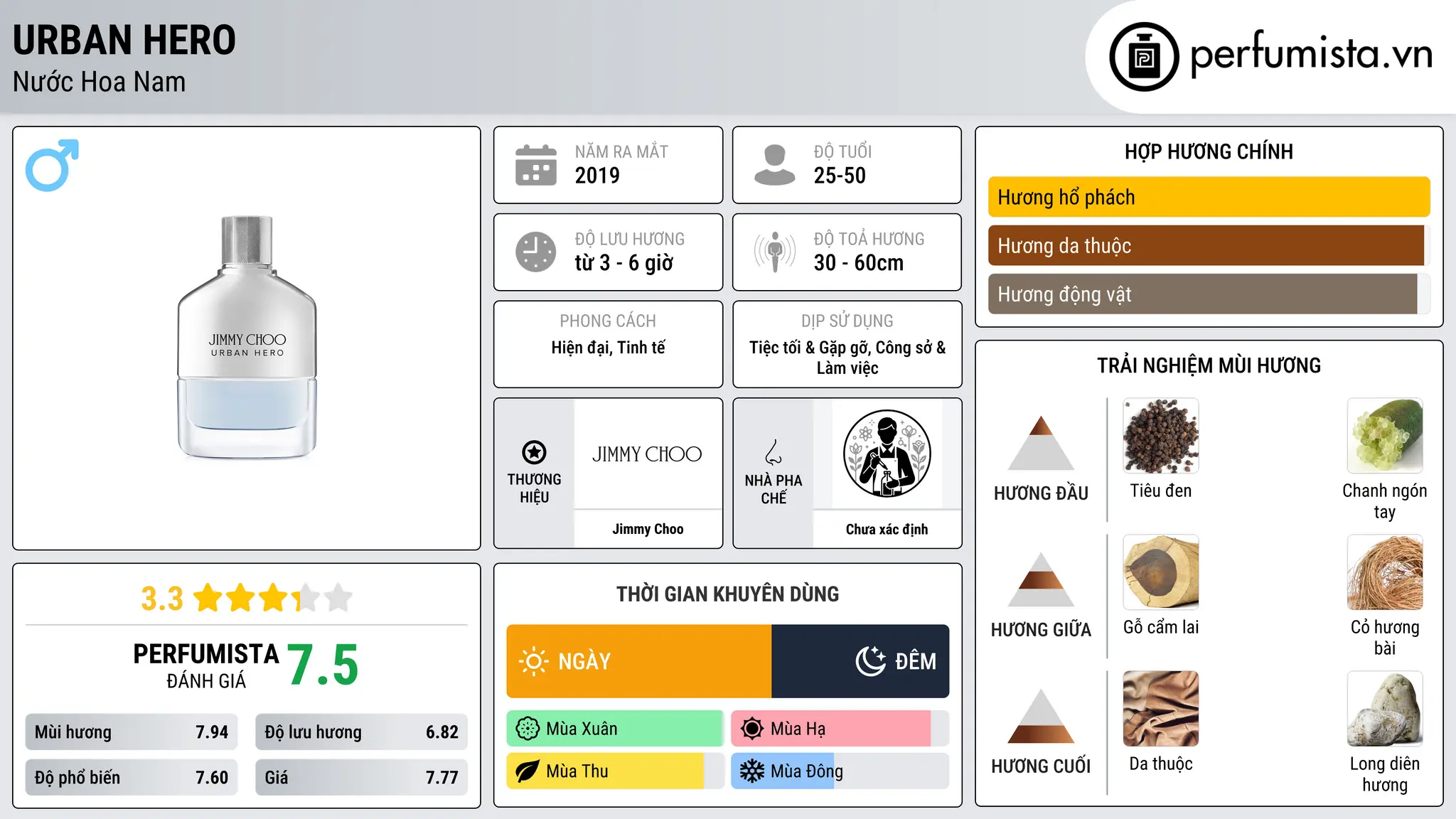Click the flower icon for Mùa Xuân
The width and height of the screenshot is (1456, 819).
tap(528, 729)
